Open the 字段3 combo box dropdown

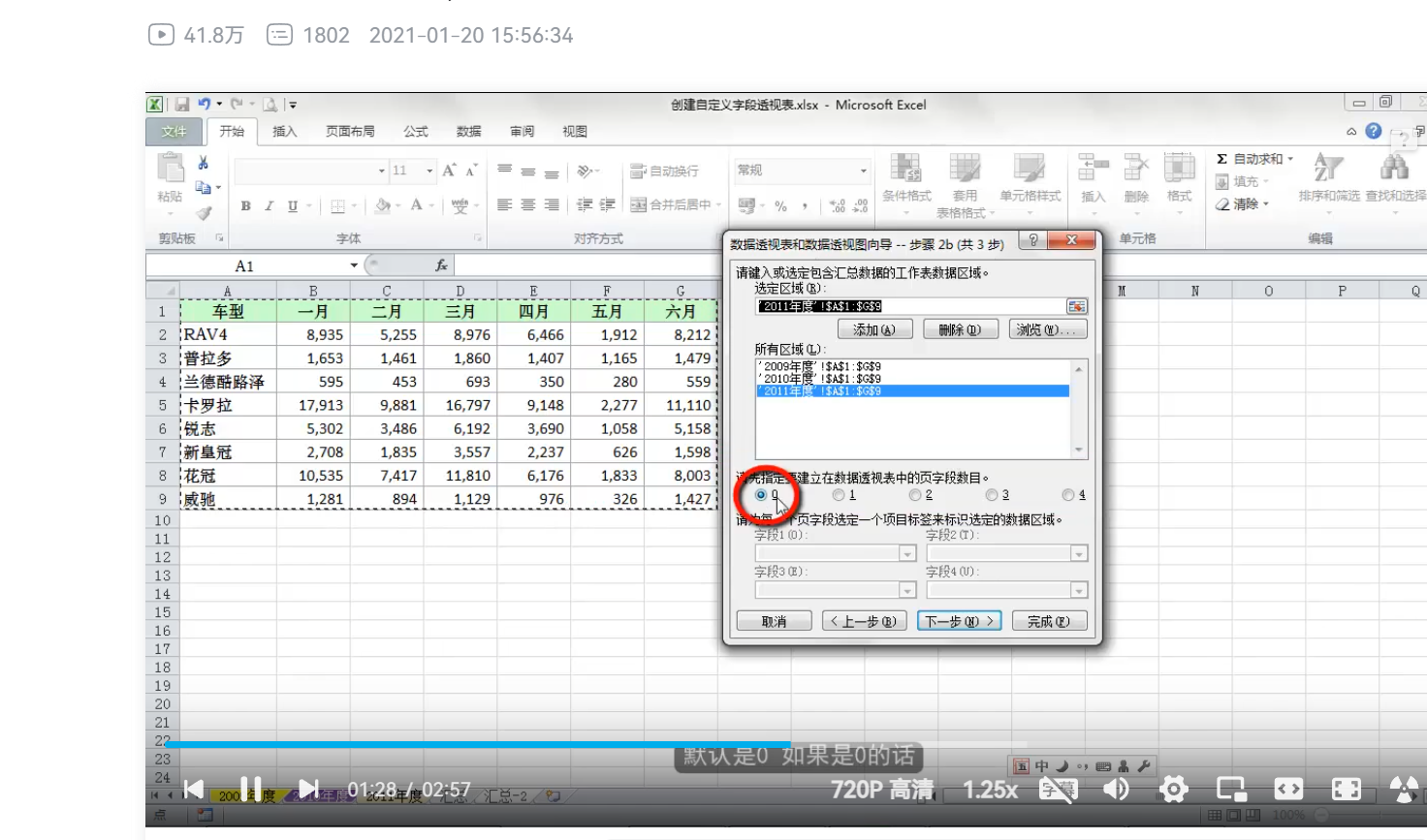[x=907, y=590]
